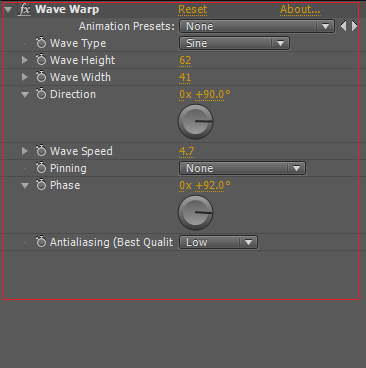The width and height of the screenshot is (366, 368).
Task: Enable the Phase stopwatch animation
Action: (x=41, y=185)
